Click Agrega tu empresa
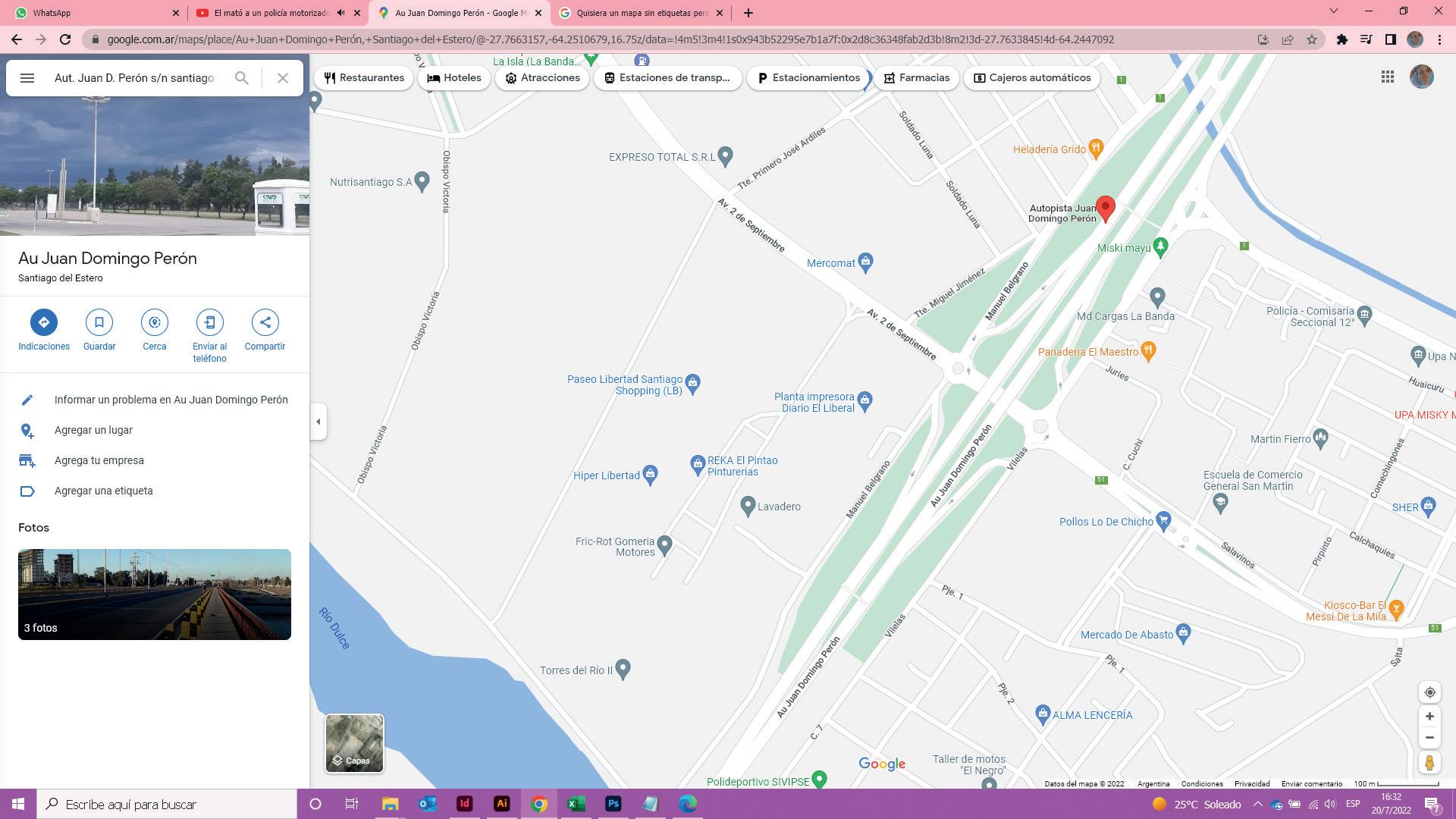The width and height of the screenshot is (1456, 819). click(155, 460)
